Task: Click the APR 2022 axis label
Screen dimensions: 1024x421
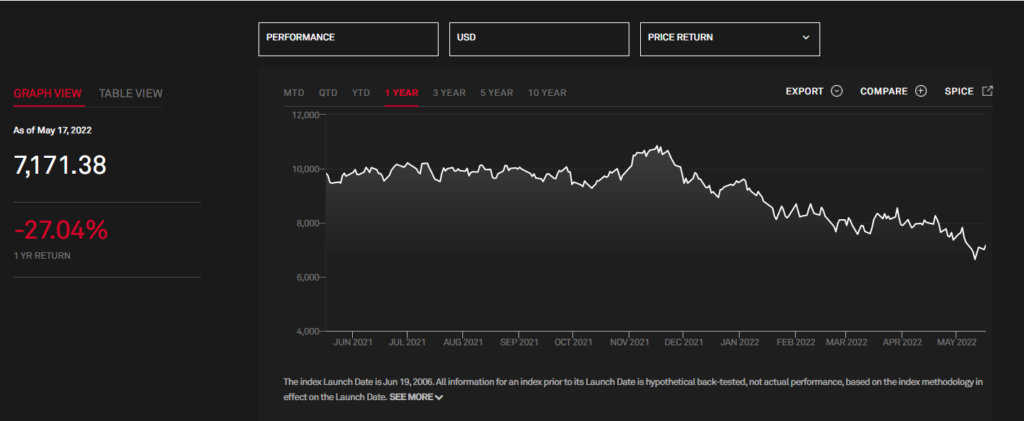Action: click(x=901, y=342)
